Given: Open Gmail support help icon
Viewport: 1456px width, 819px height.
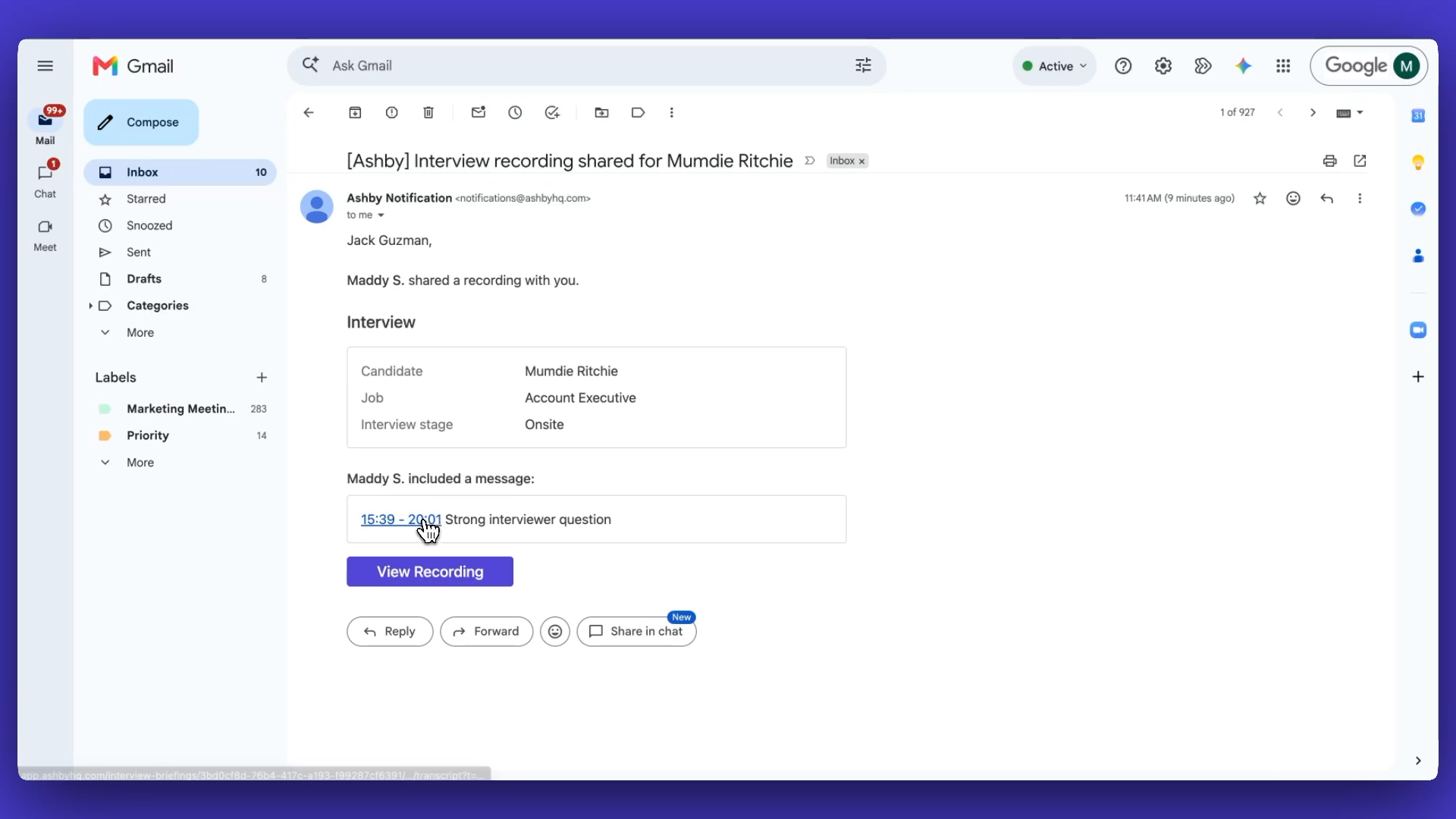Looking at the screenshot, I should coord(1123,66).
